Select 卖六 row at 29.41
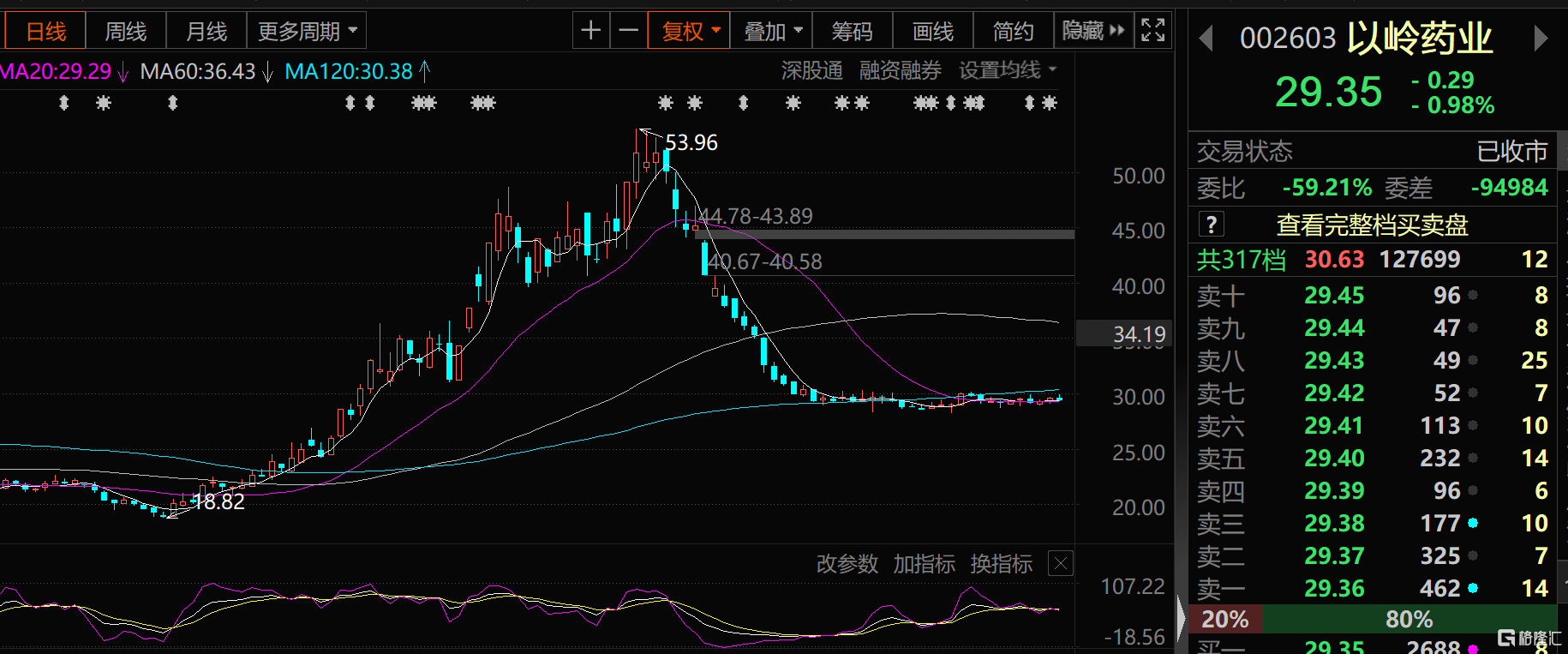 1372,425
